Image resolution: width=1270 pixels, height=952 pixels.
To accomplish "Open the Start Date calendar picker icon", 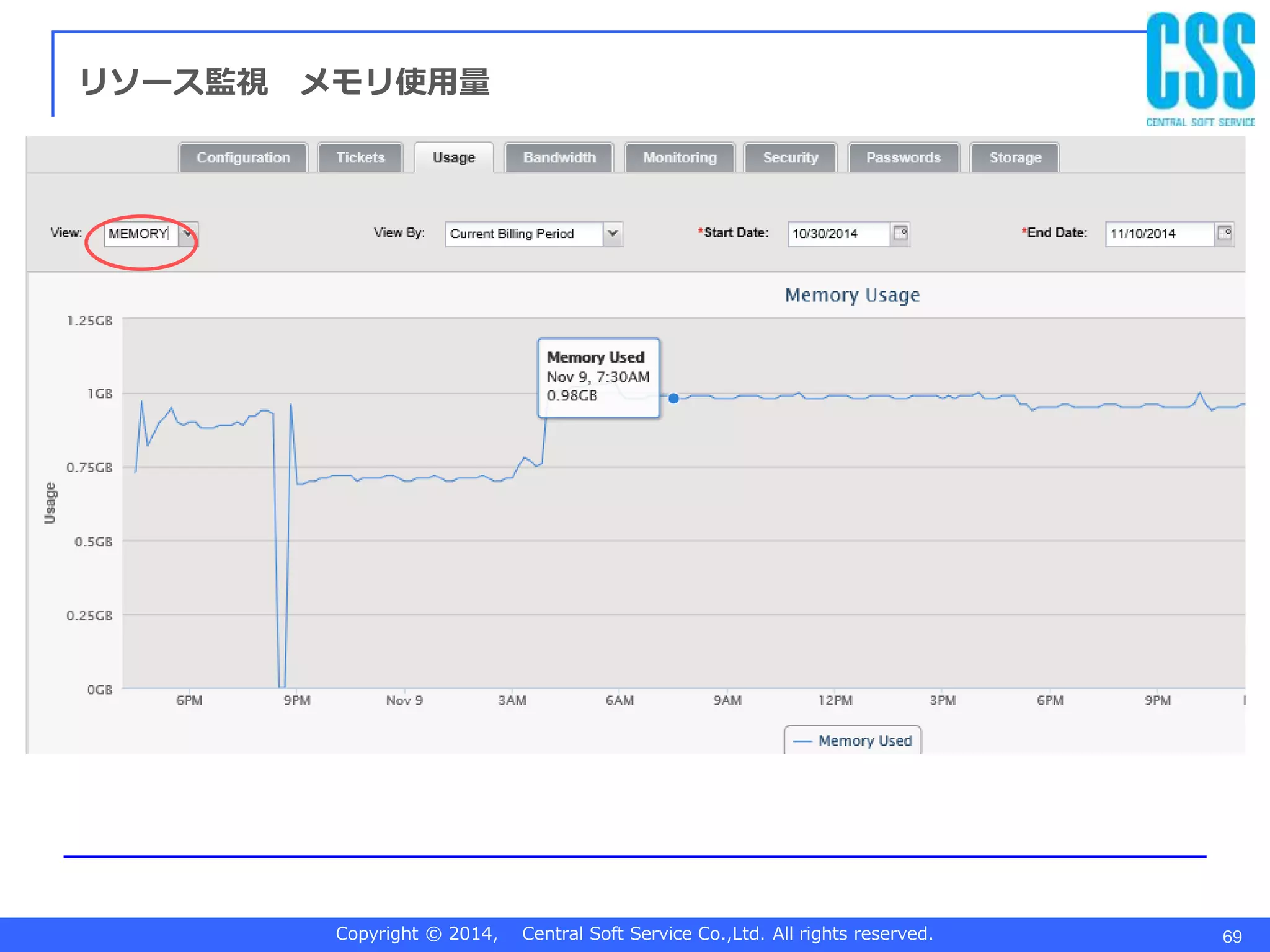I will pyautogui.click(x=900, y=234).
